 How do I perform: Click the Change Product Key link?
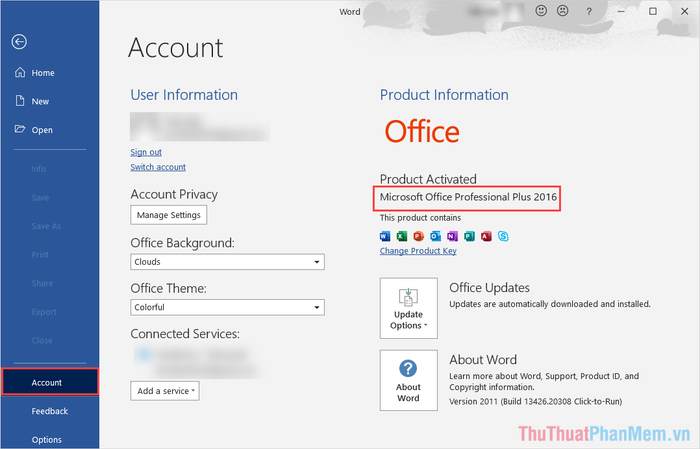(x=418, y=251)
